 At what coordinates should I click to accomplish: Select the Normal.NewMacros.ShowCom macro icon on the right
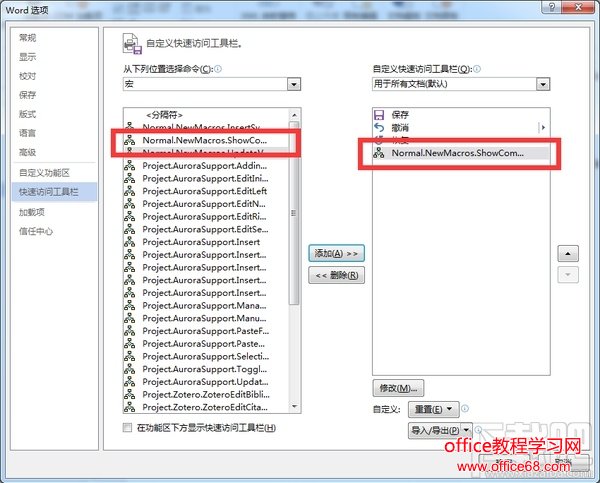point(379,153)
